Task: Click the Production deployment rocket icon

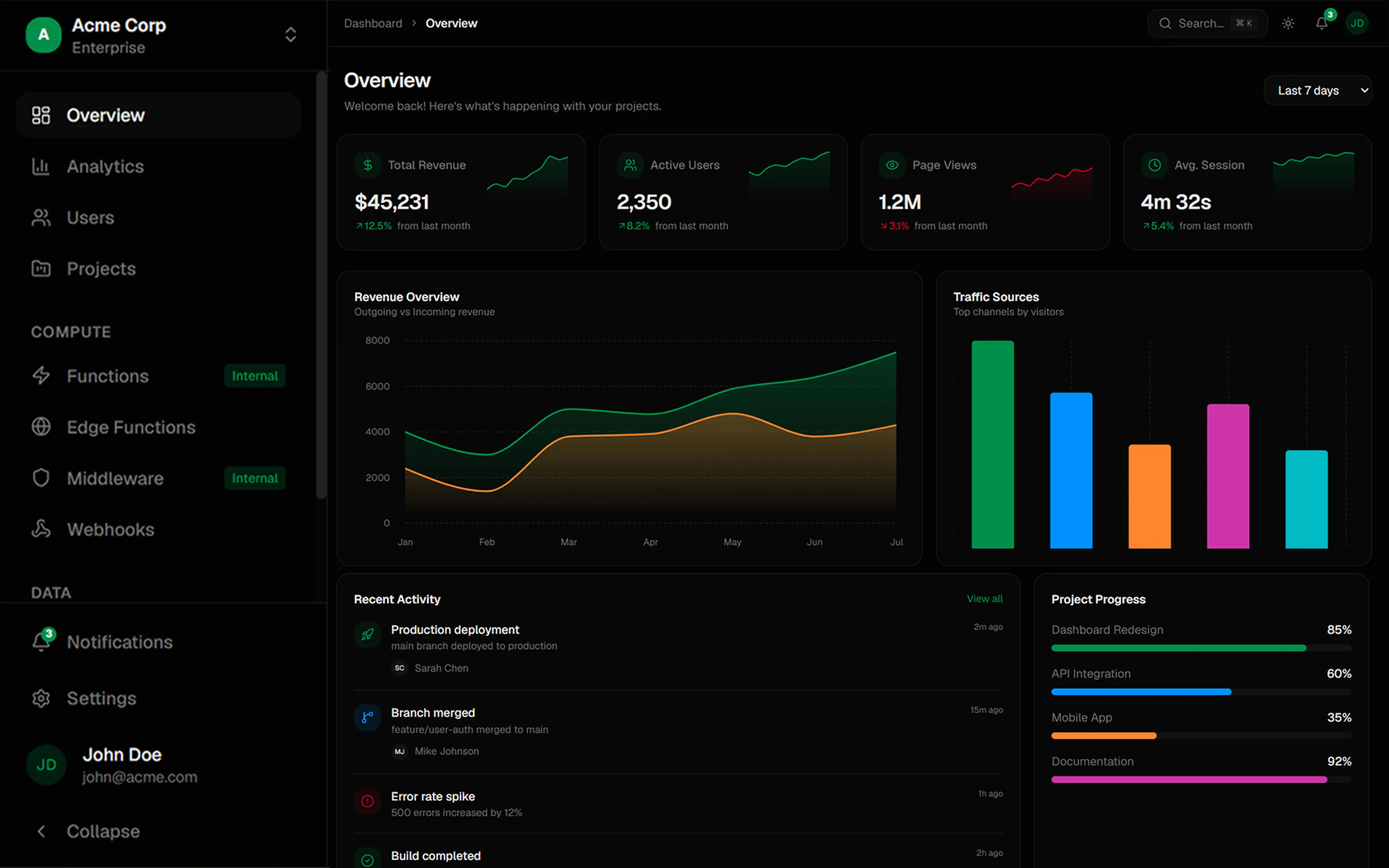Action: tap(368, 634)
